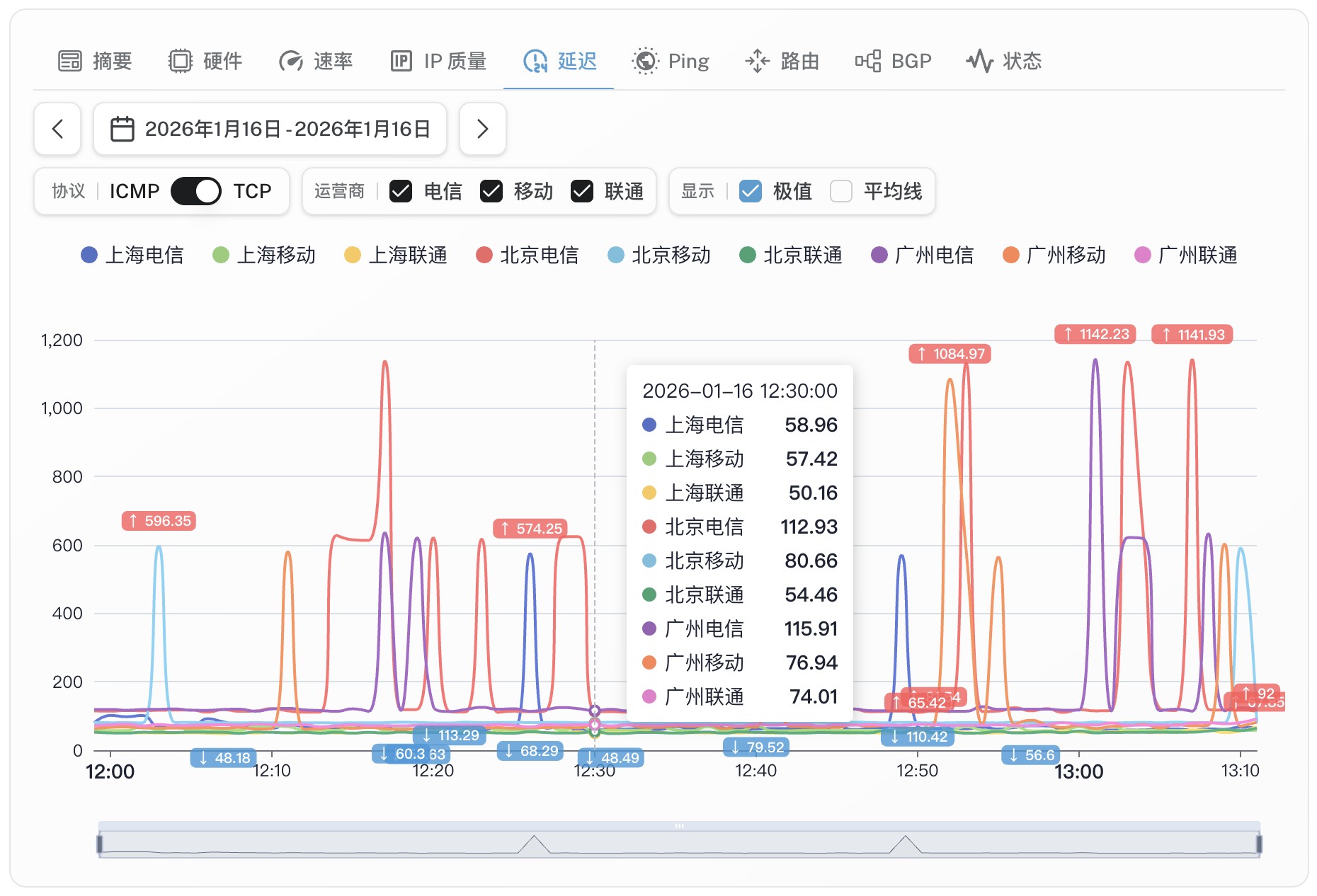Open the 摘要 summary tab icon
The width and height of the screenshot is (1317, 896).
pyautogui.click(x=70, y=61)
